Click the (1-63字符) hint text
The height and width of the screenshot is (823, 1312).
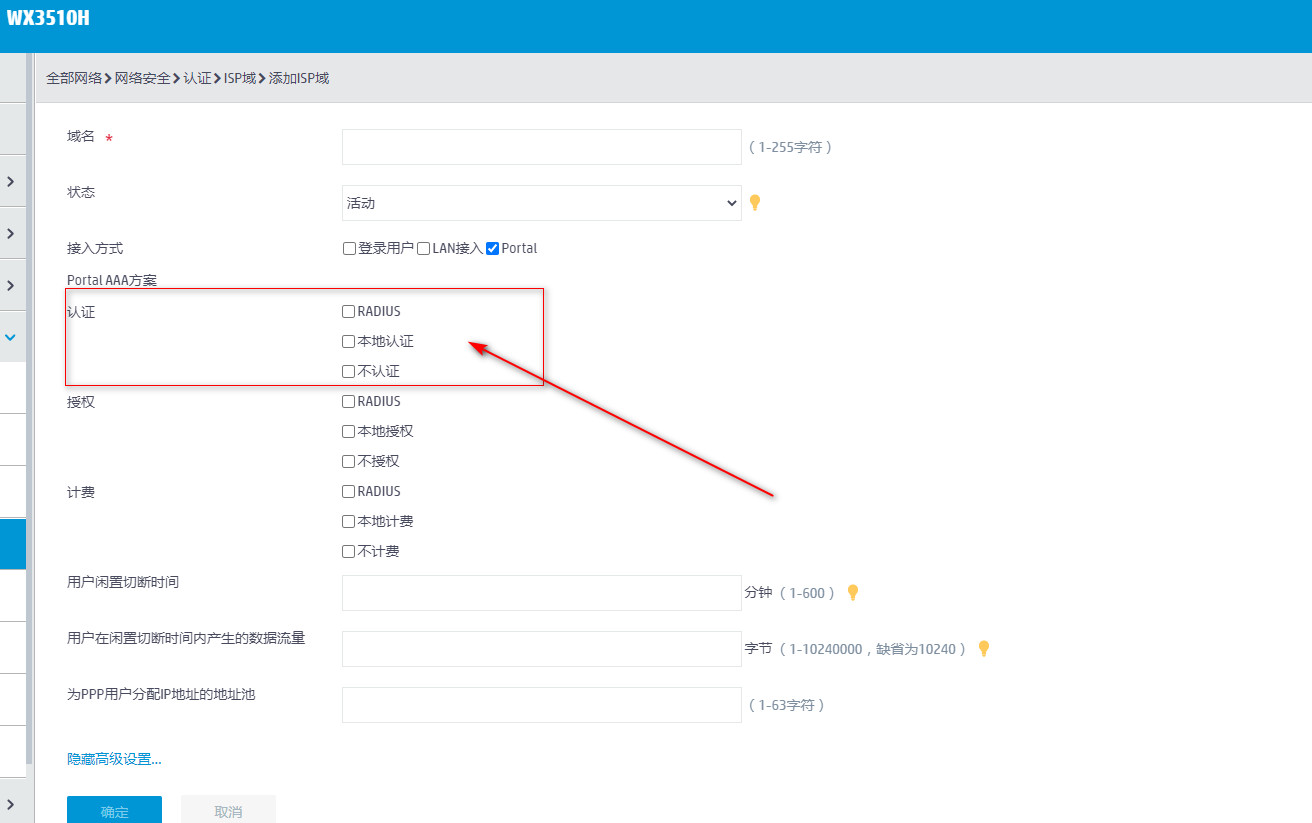tap(786, 705)
